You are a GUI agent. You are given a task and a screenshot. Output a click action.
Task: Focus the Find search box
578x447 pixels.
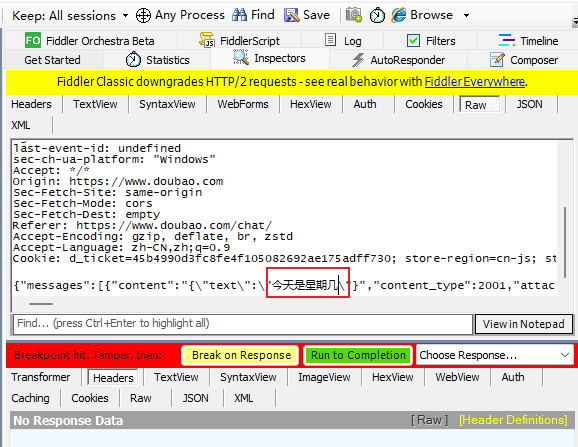(x=243, y=324)
